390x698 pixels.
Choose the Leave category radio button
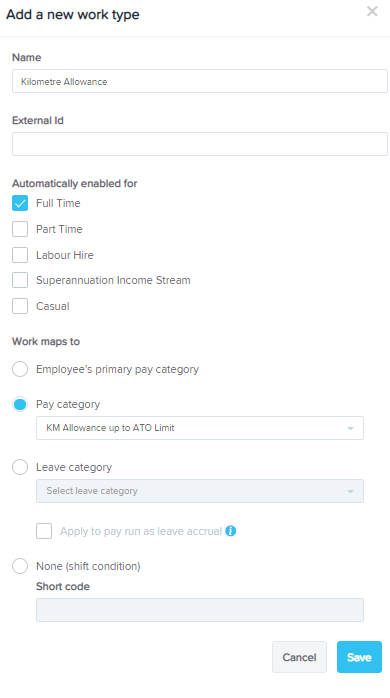(x=20, y=467)
